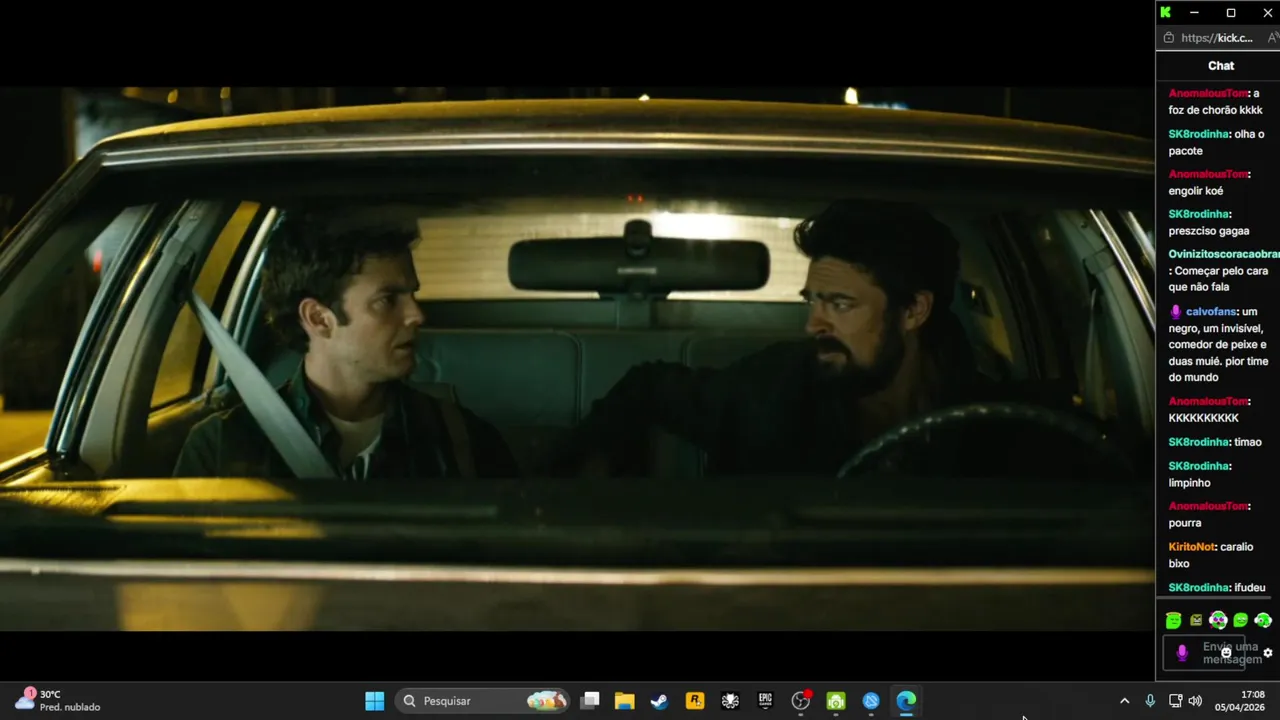Click Ovinizitoscoracaobrar username
This screenshot has height=720, width=1280.
(1224, 255)
